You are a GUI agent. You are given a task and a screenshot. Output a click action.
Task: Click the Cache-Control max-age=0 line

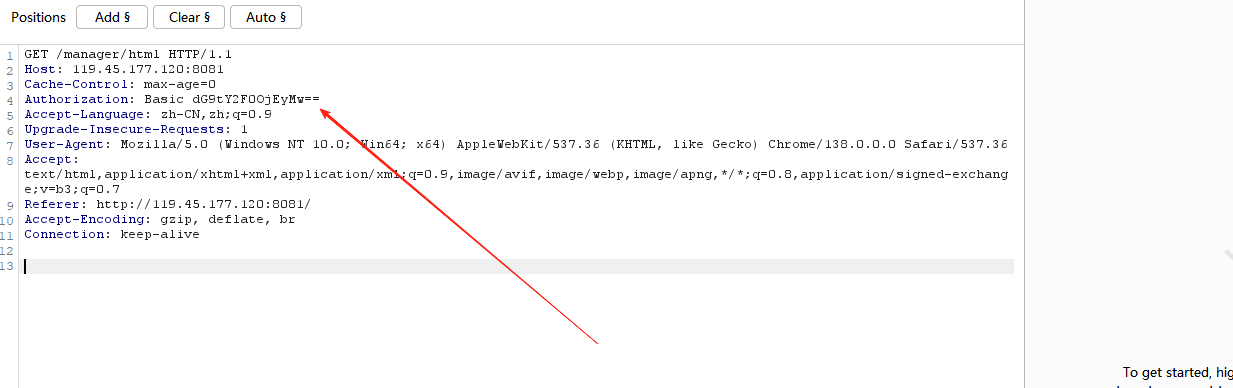point(120,84)
